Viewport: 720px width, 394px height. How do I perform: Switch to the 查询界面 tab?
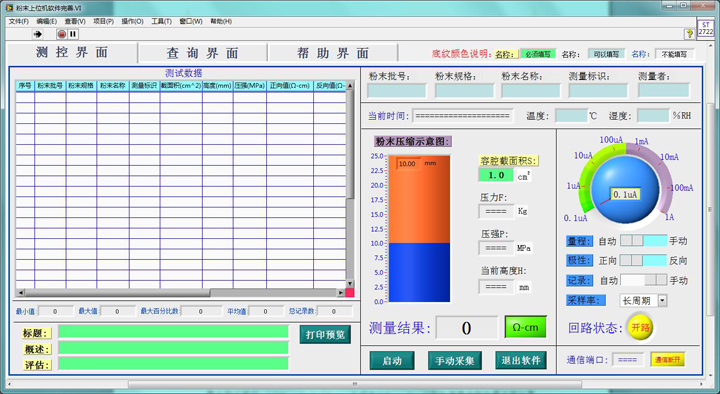(202, 53)
